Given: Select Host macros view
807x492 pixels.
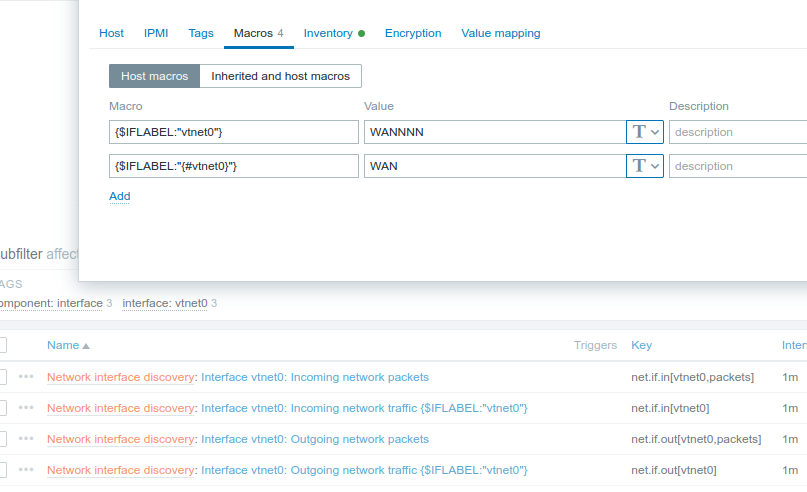Looking at the screenshot, I should (x=154, y=76).
